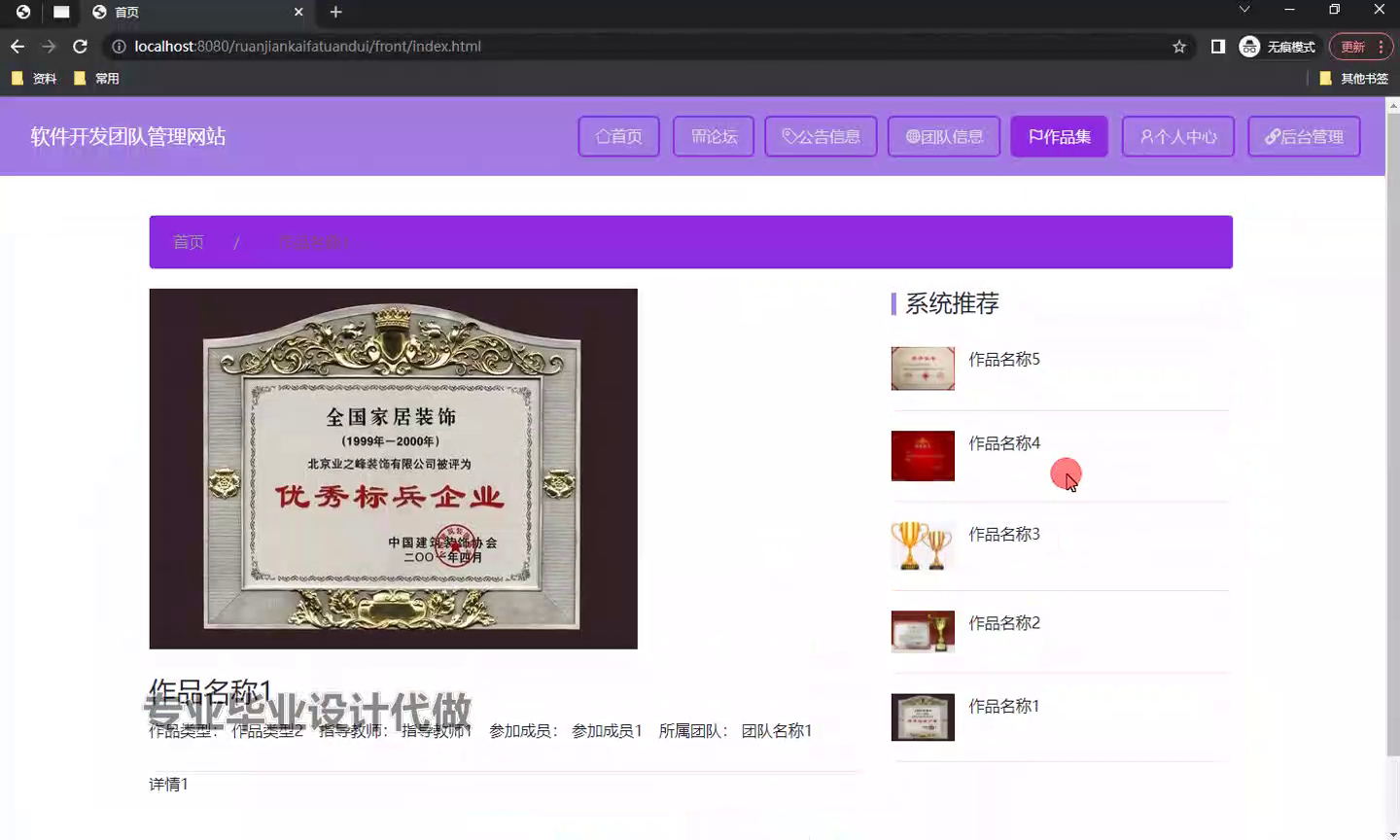
Task: Open recommended 作品名称1 link
Action: coord(1004,706)
